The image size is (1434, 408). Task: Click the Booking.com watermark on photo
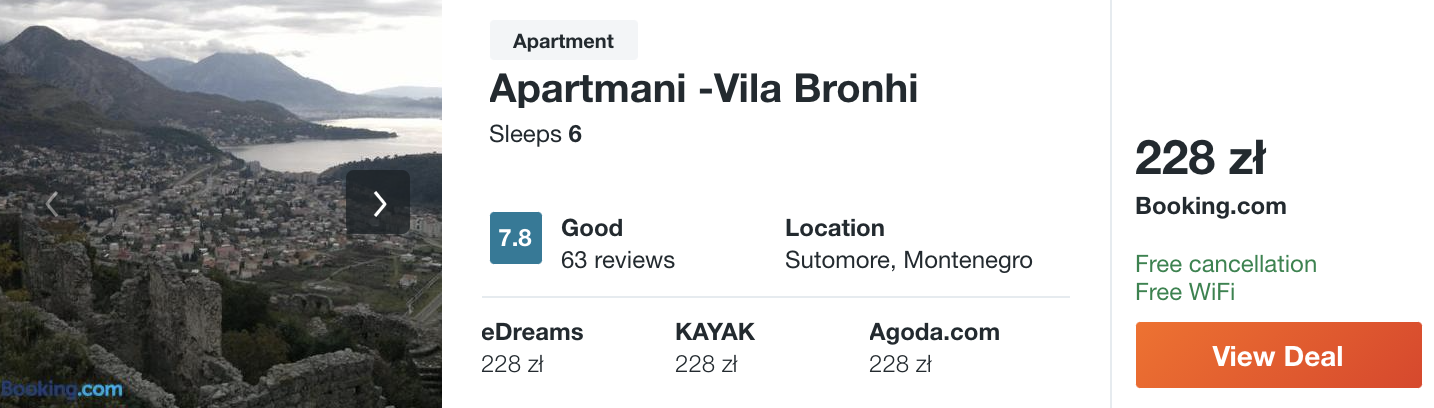click(x=62, y=390)
